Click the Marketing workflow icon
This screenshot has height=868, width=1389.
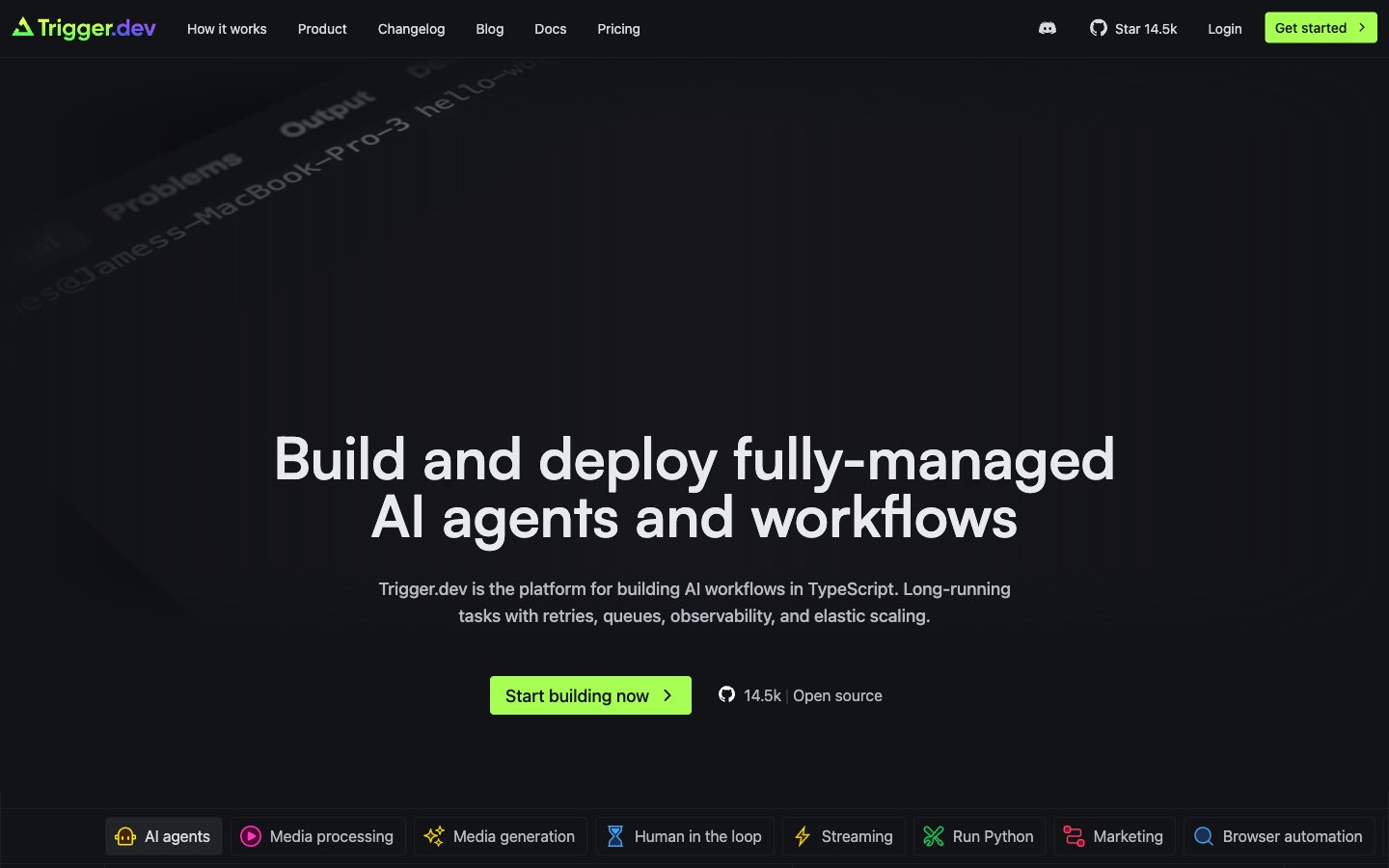tap(1075, 836)
